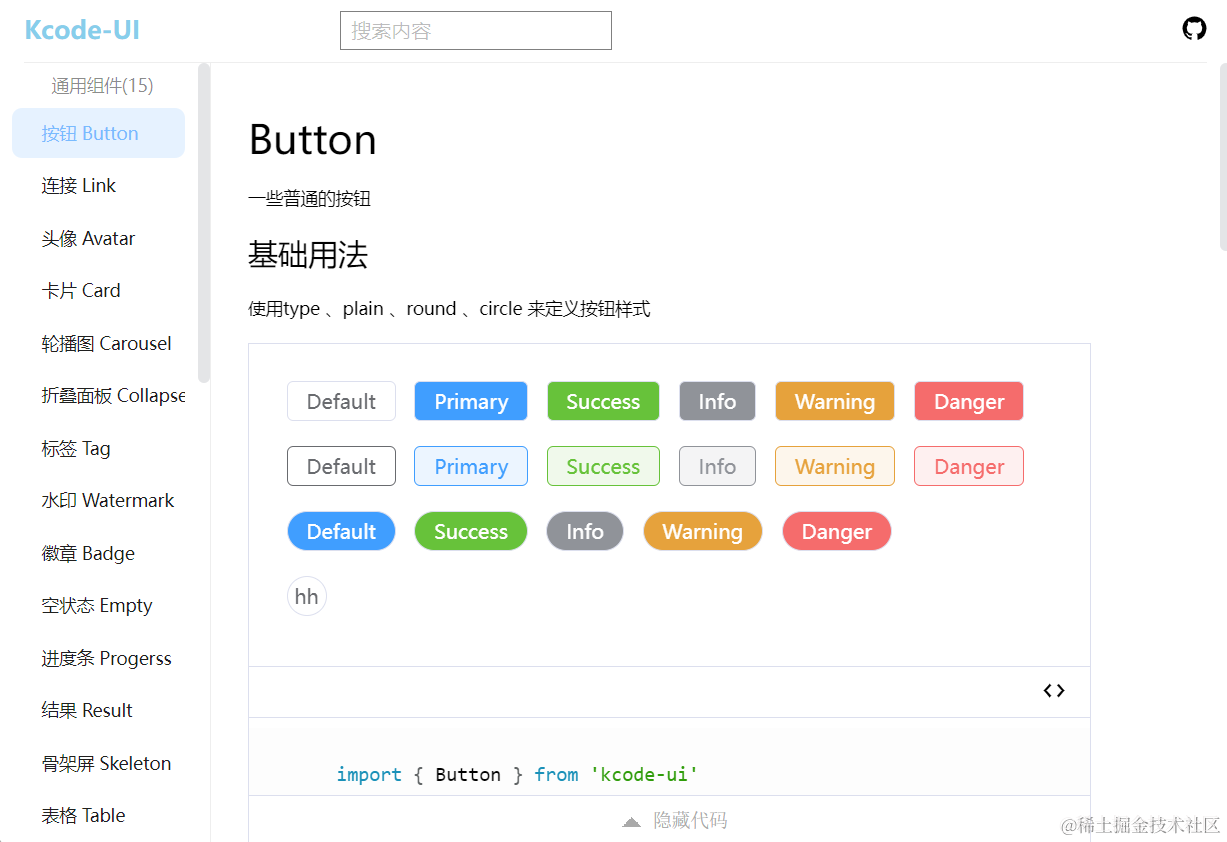Go to 头像 Avatar in the sidebar

click(88, 239)
